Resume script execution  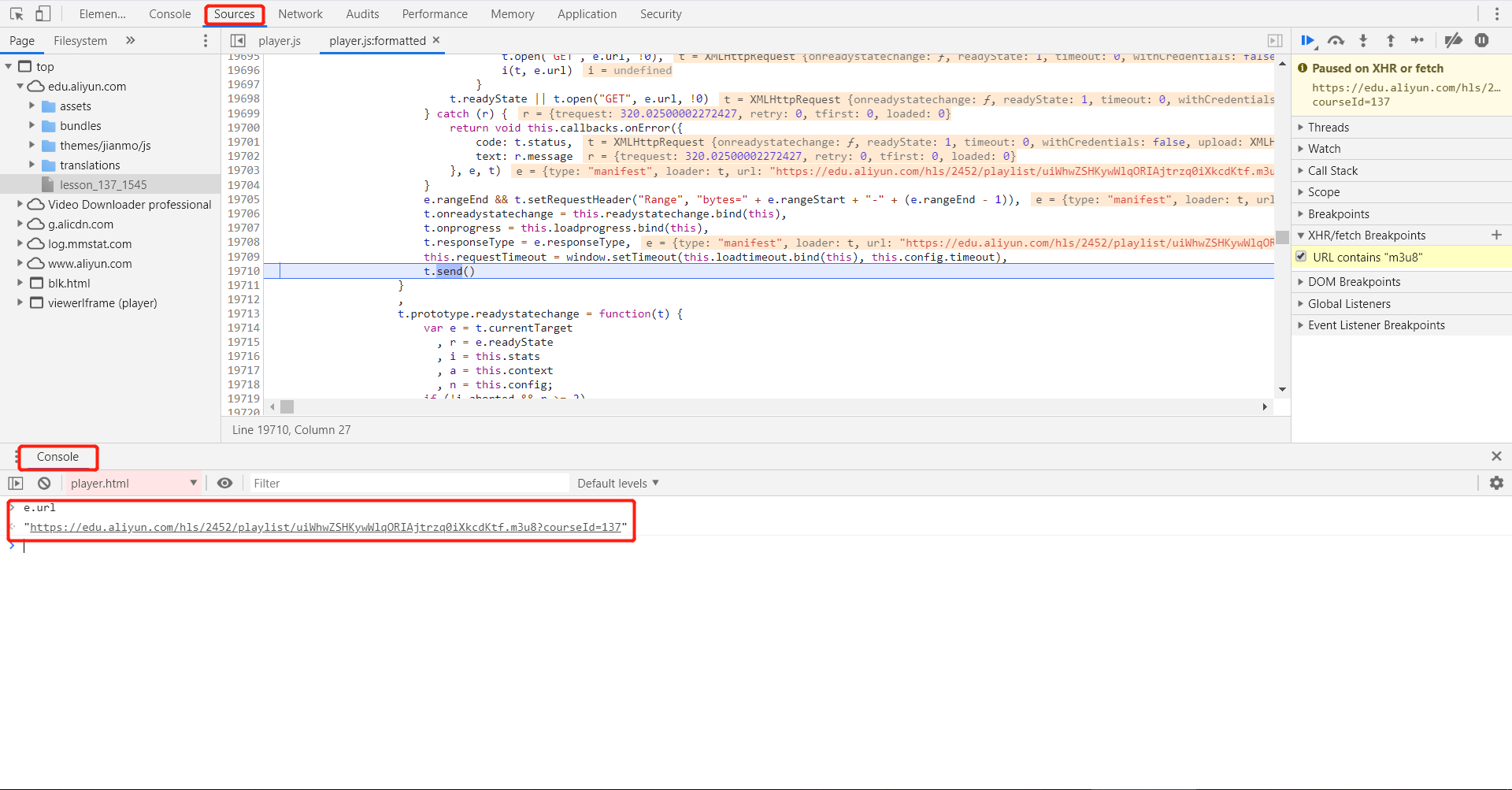[x=1308, y=40]
